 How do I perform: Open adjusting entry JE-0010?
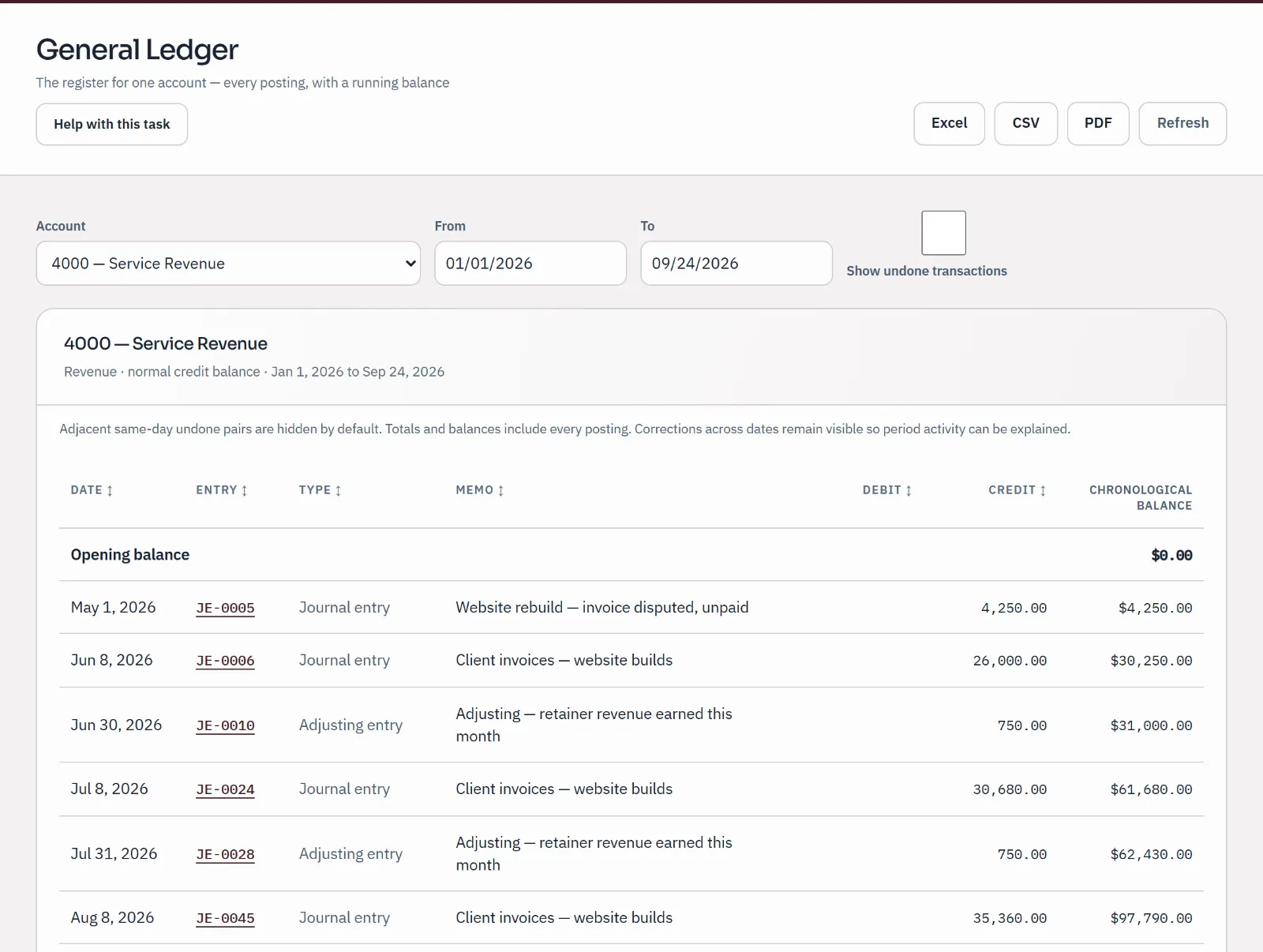pos(225,725)
